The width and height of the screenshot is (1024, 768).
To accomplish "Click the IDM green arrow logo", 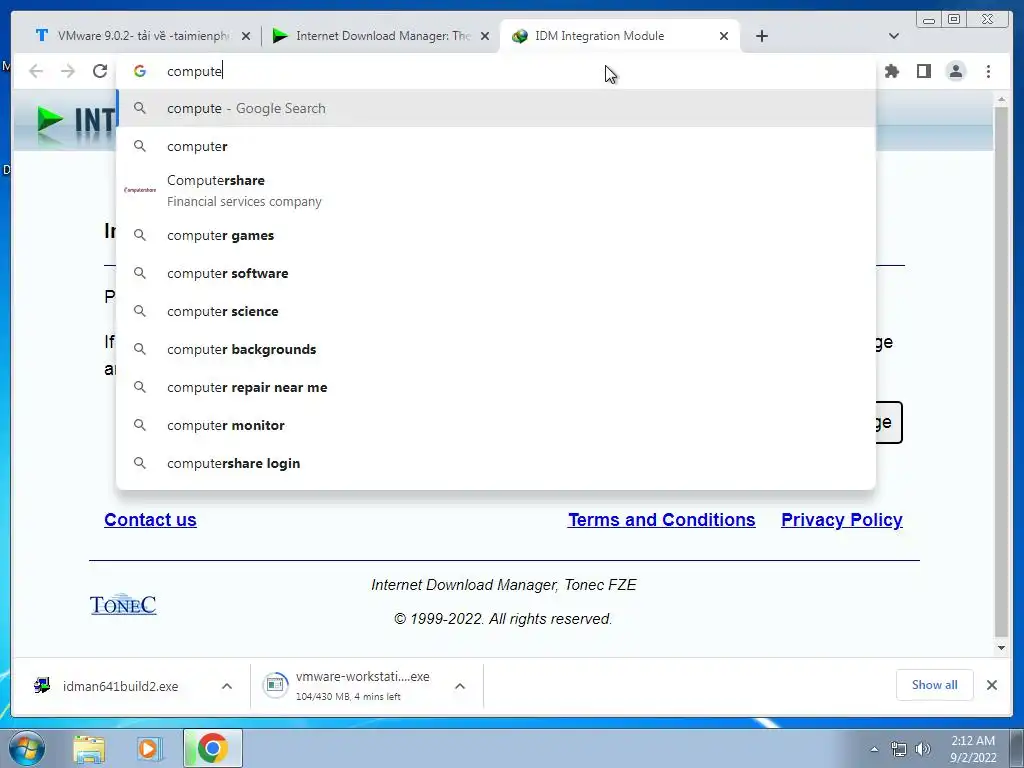I will [x=50, y=120].
